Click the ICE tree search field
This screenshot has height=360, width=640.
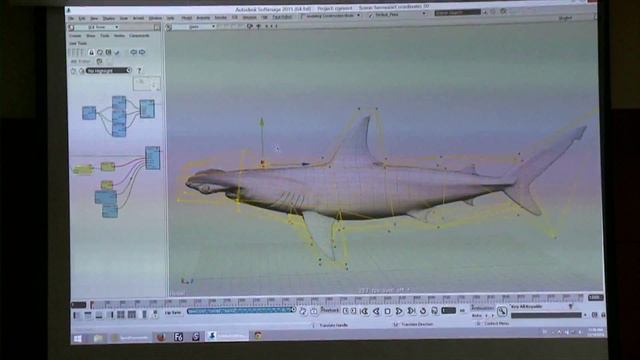pos(108,71)
